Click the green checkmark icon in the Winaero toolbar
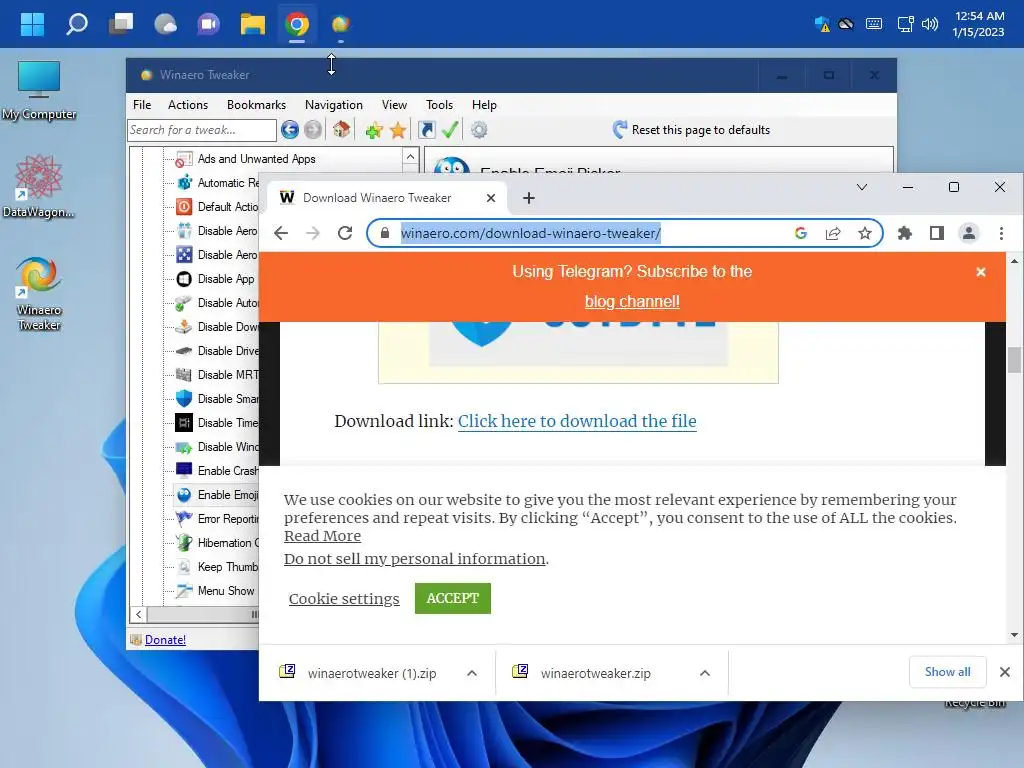 tap(449, 129)
